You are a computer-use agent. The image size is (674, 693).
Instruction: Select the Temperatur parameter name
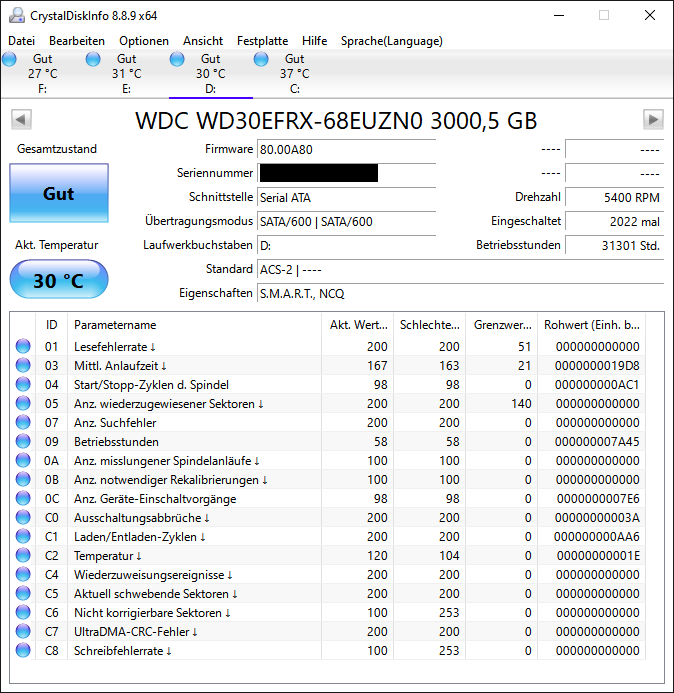click(x=108, y=556)
